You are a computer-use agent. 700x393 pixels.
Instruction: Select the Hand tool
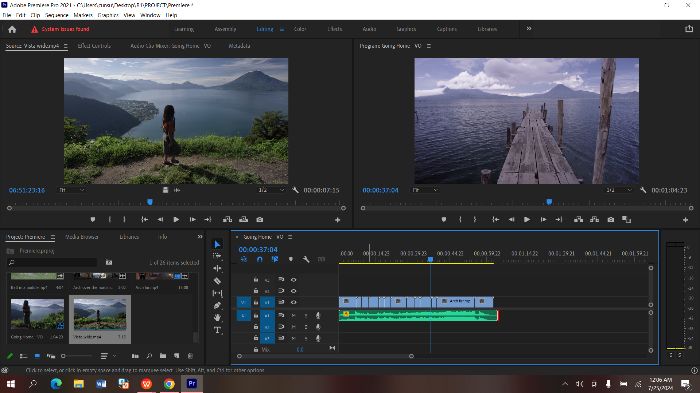(217, 318)
